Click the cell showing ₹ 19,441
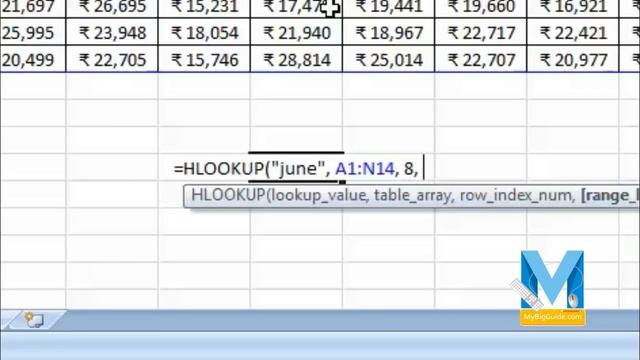This screenshot has height=360, width=640. click(389, 8)
